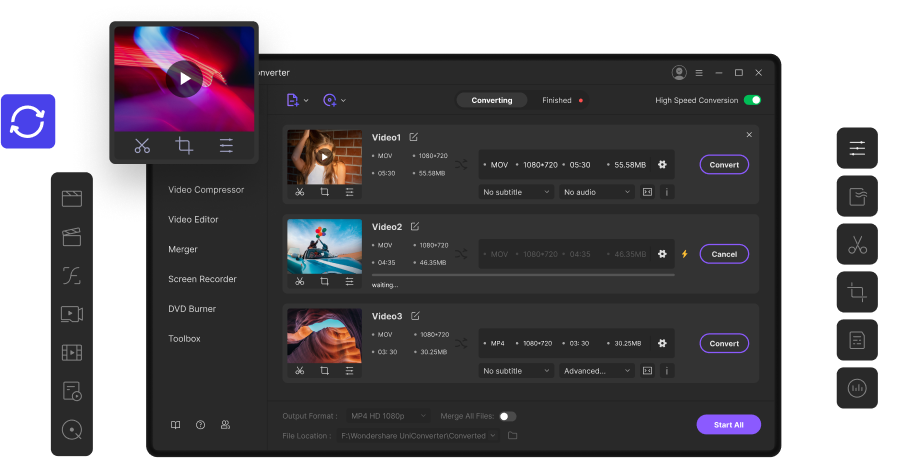Viewport: 902px width, 473px height.
Task: Open DVD Burner from the sidebar
Action: pyautogui.click(x=192, y=309)
